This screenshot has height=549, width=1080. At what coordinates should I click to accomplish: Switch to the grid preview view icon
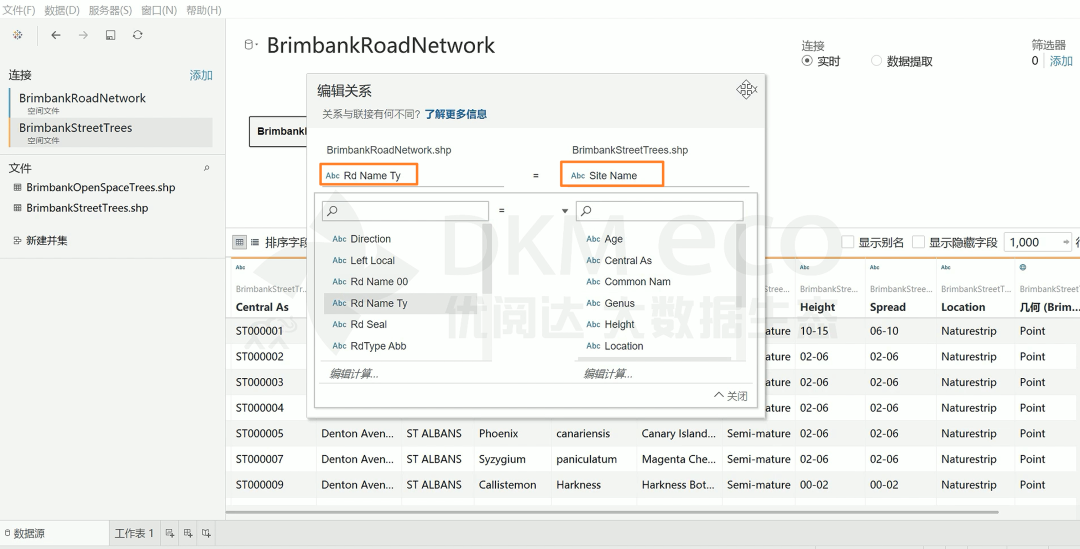[239, 242]
